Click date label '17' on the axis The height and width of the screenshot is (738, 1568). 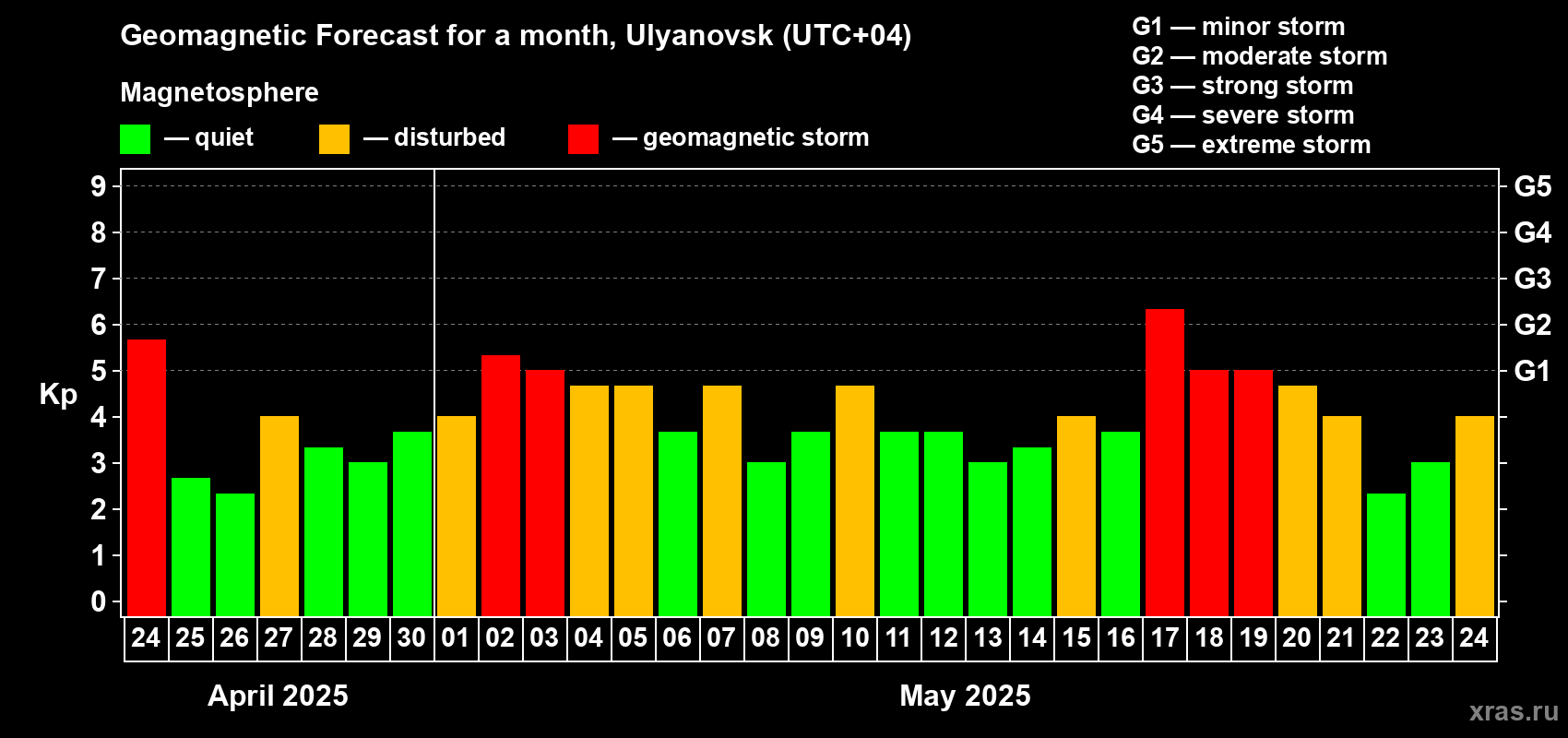(1164, 637)
